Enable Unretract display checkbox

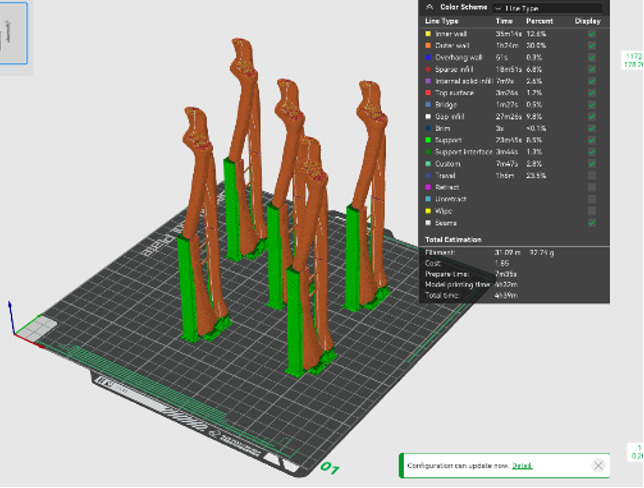[x=592, y=199]
